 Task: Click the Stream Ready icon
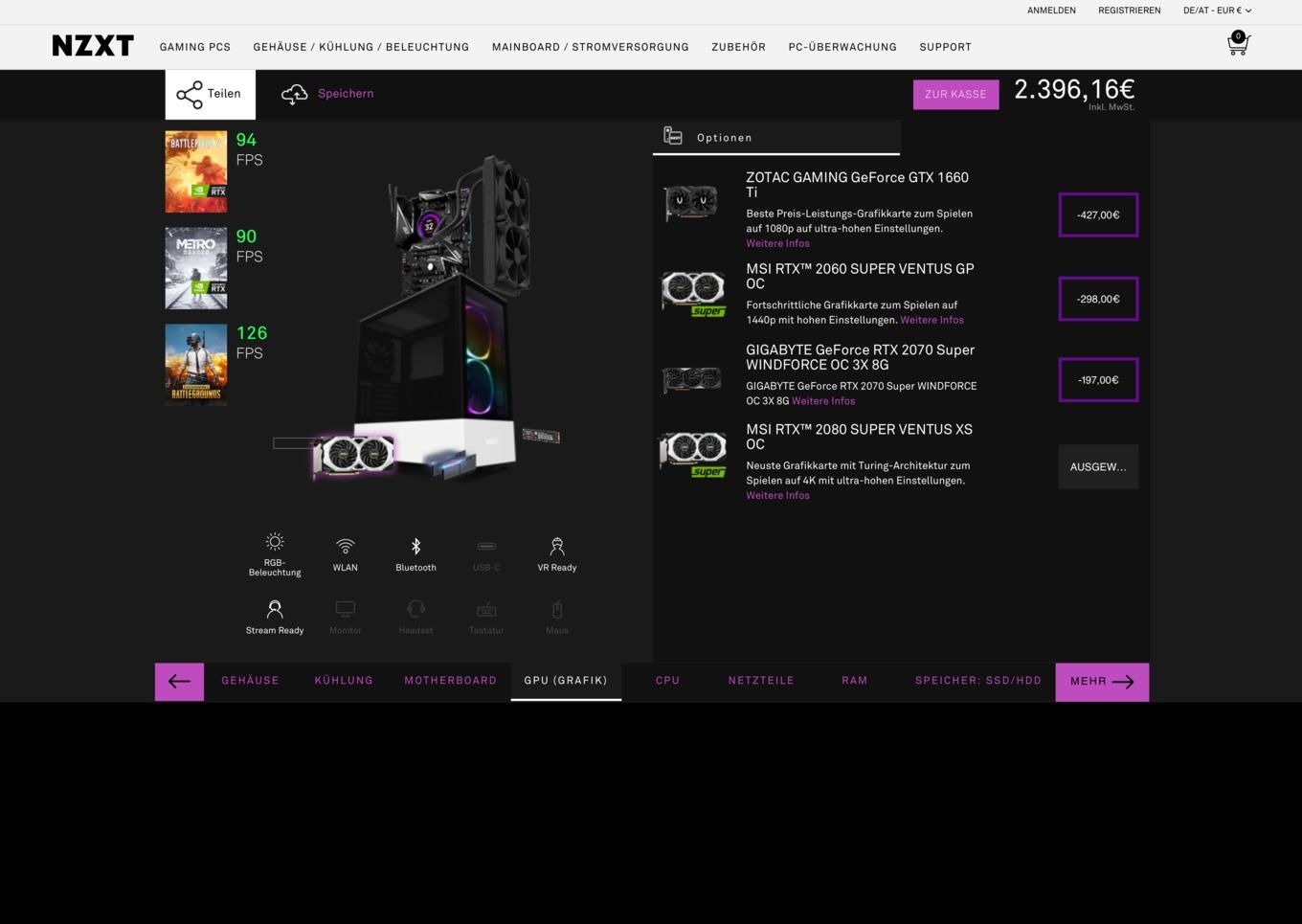[x=275, y=609]
